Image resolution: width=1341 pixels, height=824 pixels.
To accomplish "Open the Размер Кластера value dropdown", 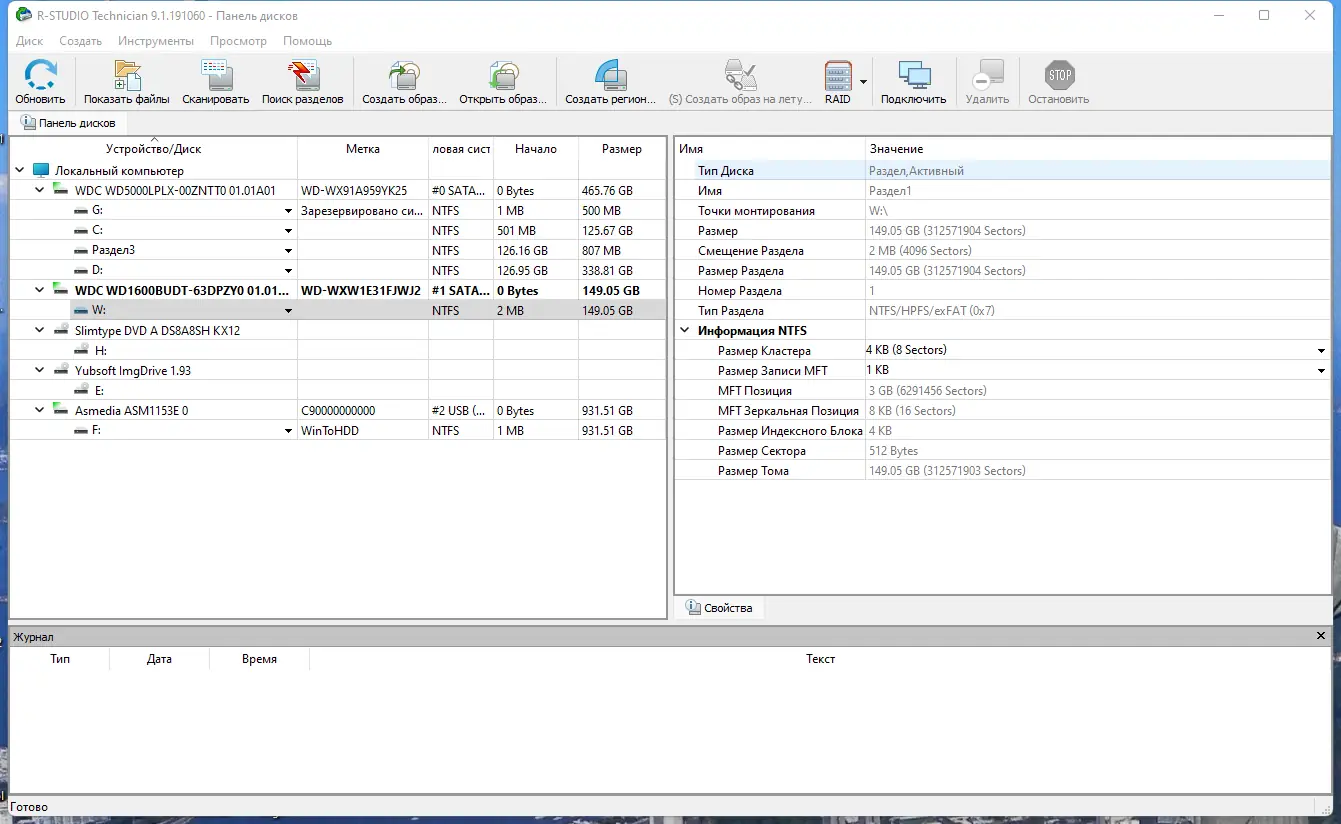I will 1321,351.
